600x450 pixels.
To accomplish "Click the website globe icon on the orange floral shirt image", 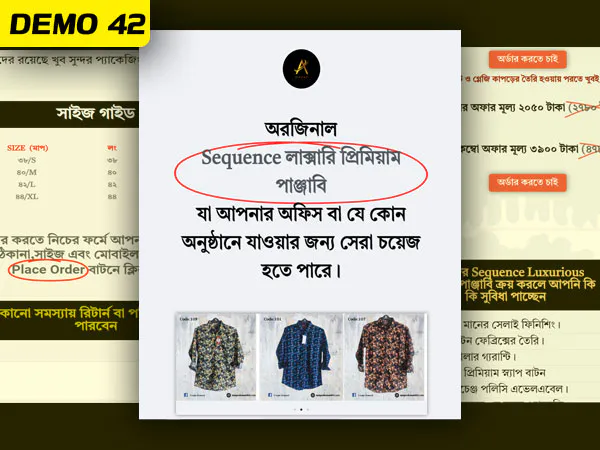I will click(x=397, y=395).
